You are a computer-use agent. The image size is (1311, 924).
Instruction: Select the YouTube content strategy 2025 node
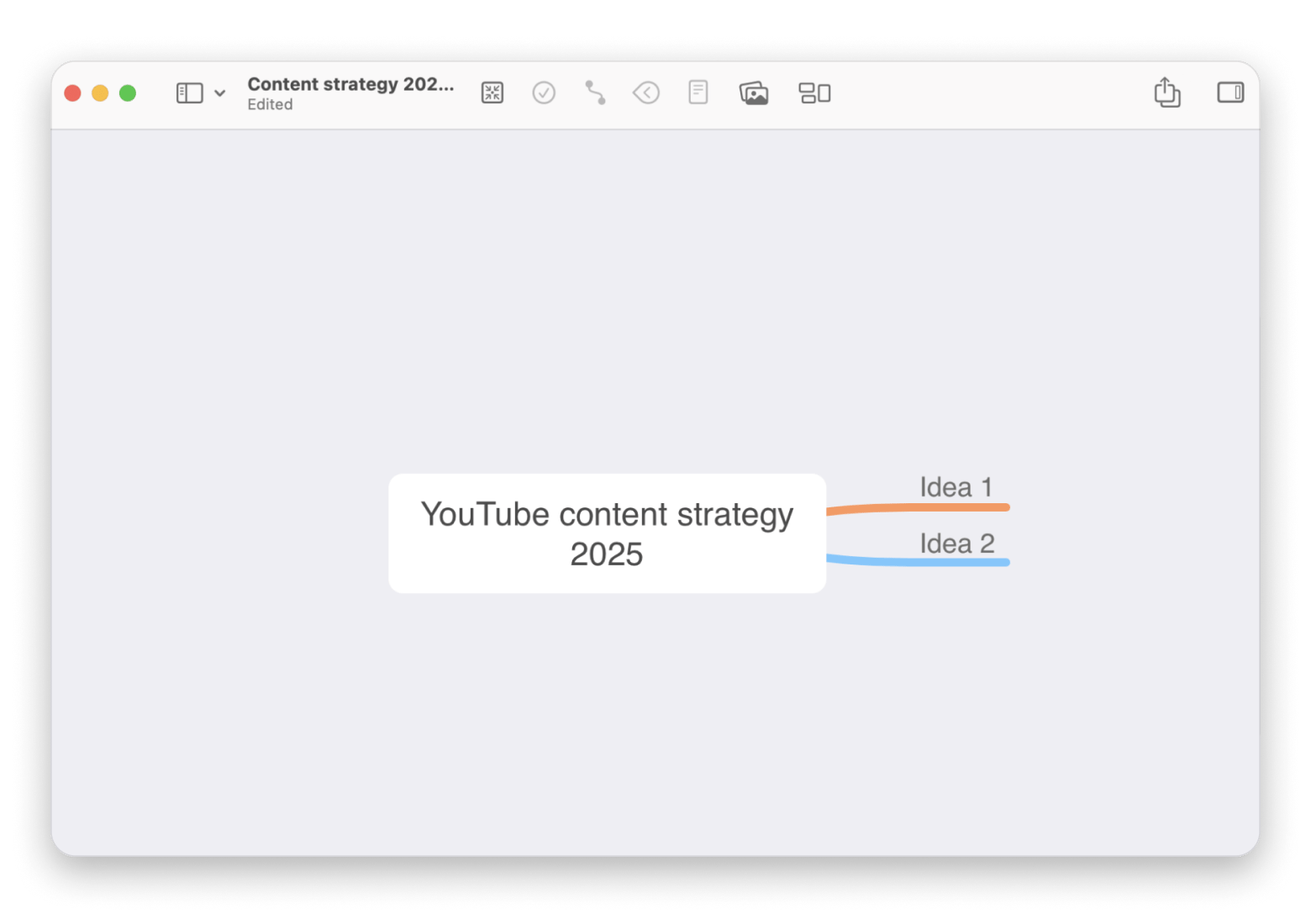[x=607, y=533]
